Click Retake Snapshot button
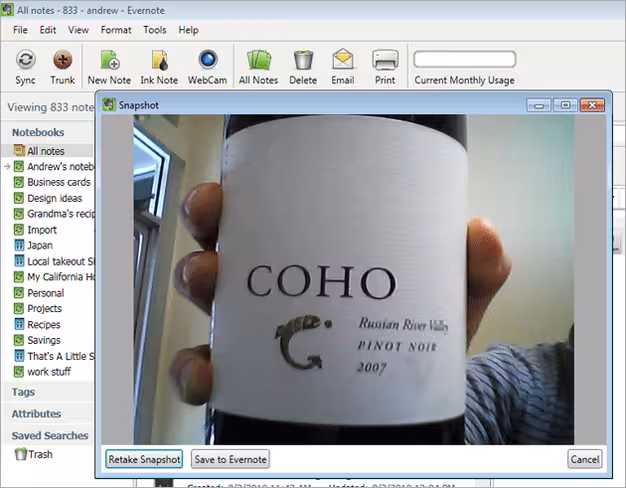The height and width of the screenshot is (488, 626). [x=144, y=459]
